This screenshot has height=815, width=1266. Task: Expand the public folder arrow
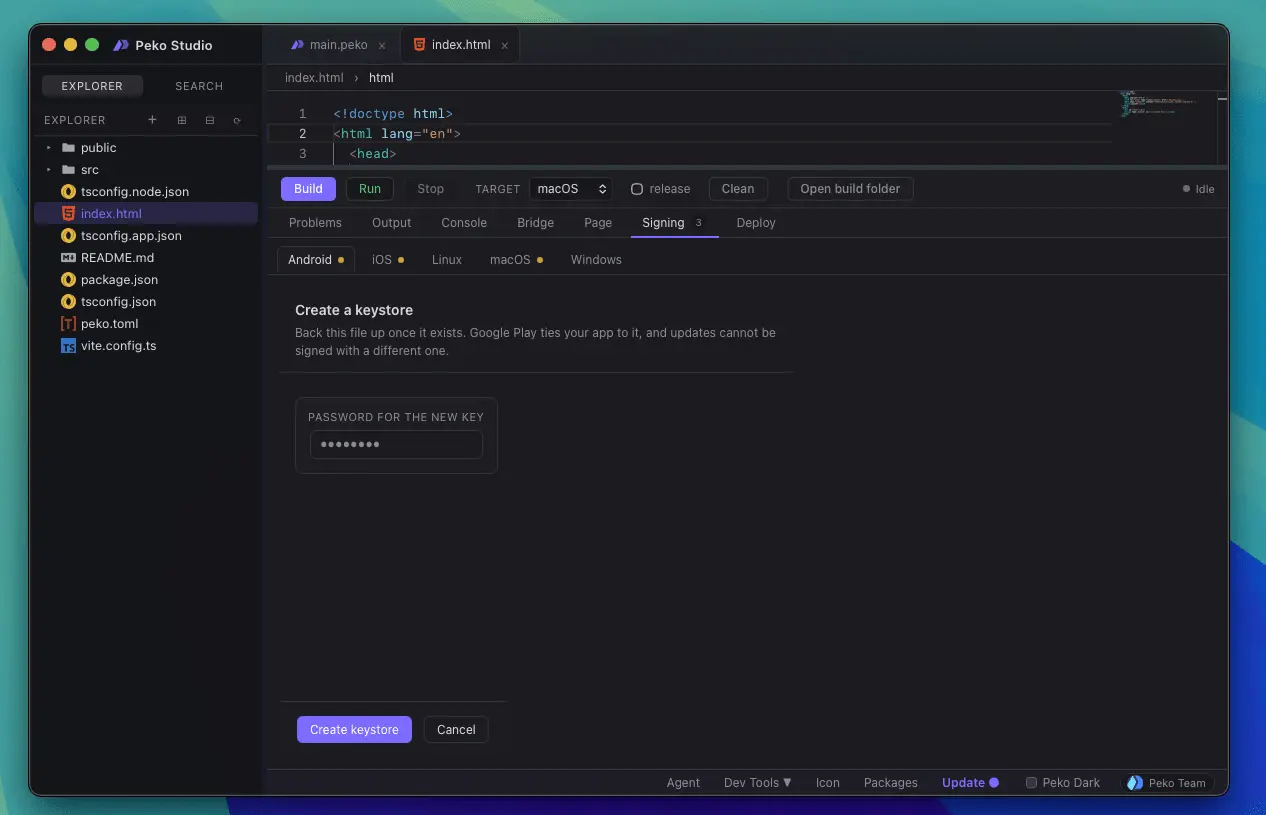pos(48,148)
